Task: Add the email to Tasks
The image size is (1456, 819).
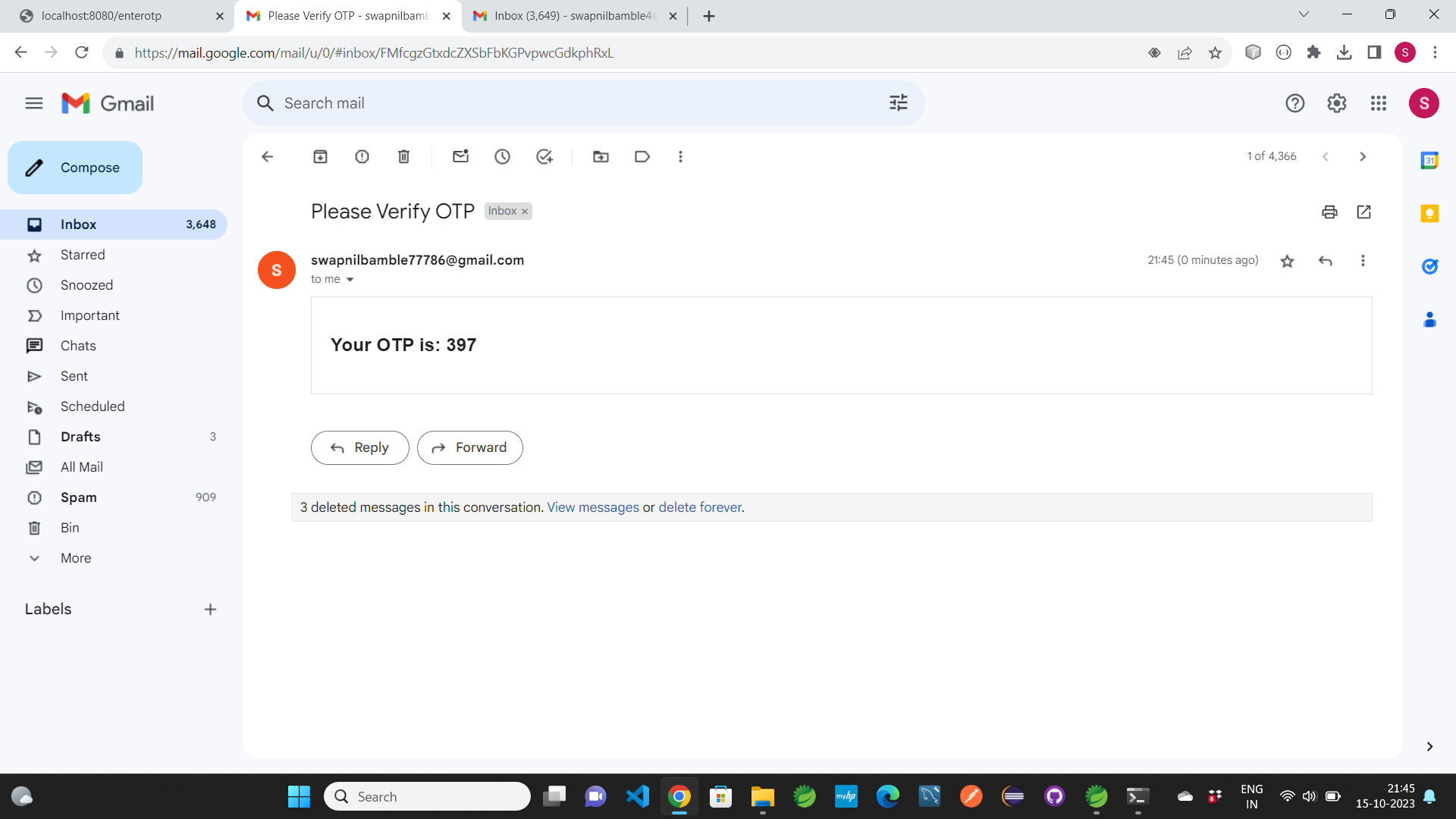Action: 544,157
